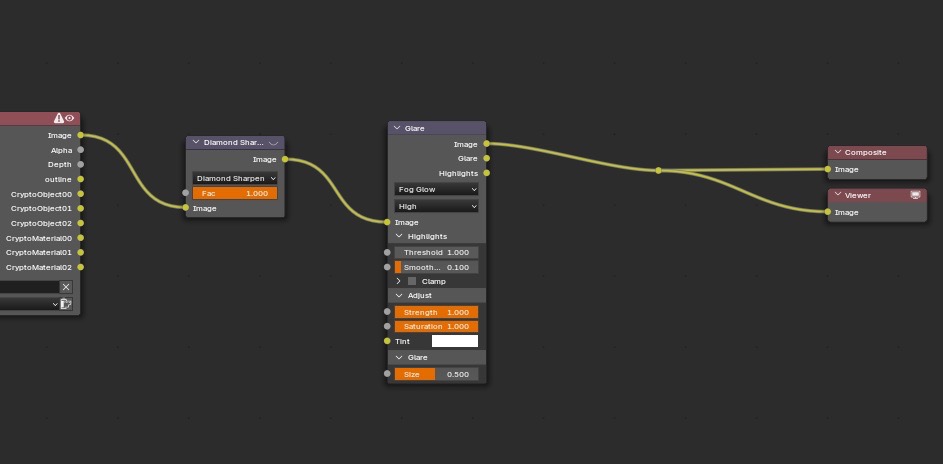Collapse the Composite node header chevron

(x=837, y=153)
